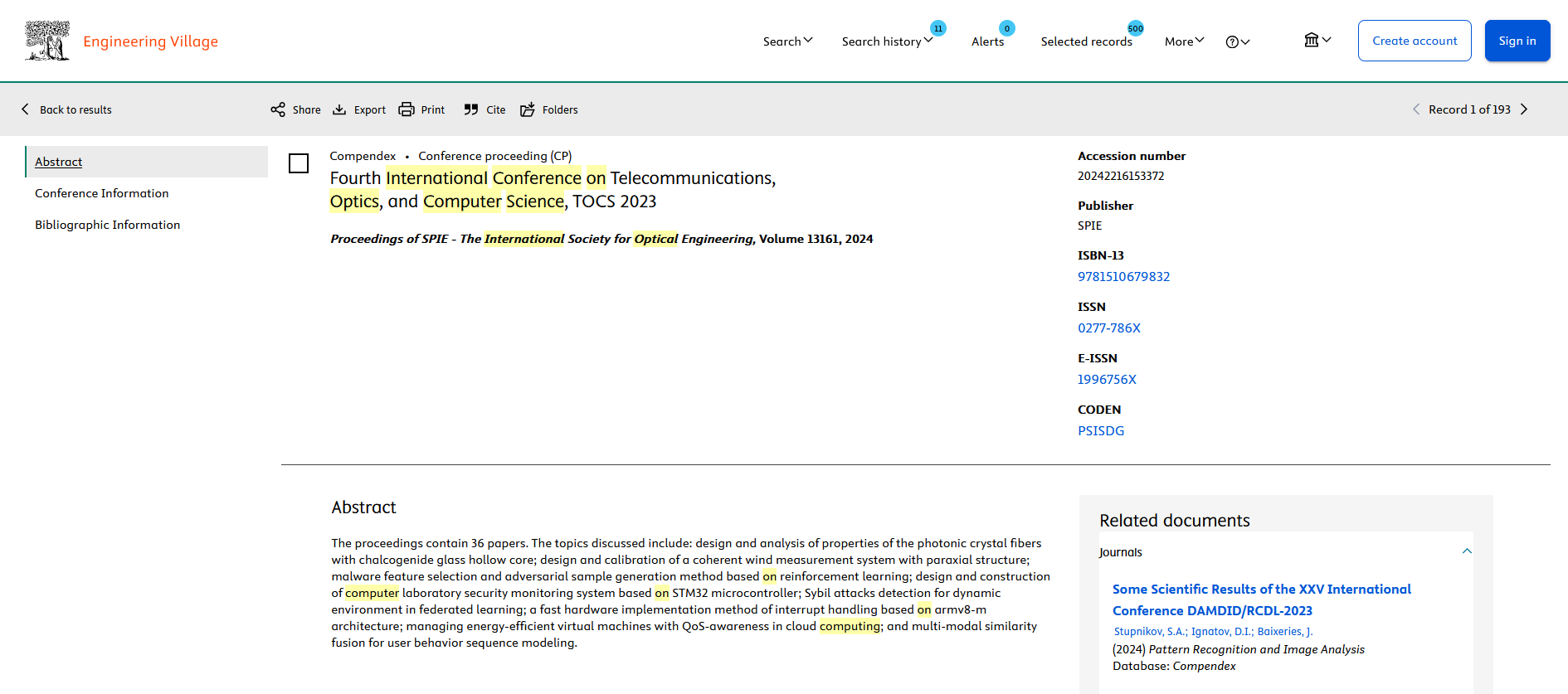Expand the institution menu chevron
This screenshot has height=694, width=1568.
(1327, 40)
